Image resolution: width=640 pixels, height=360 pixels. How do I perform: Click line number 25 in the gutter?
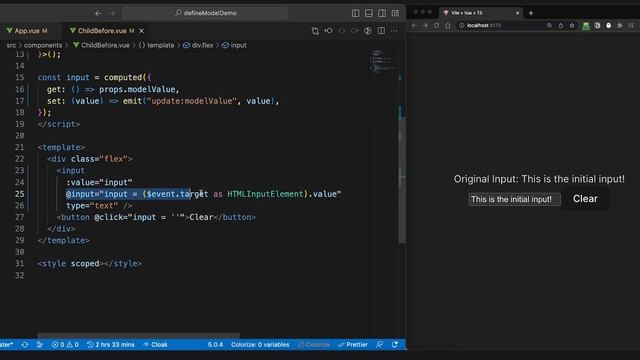(x=20, y=194)
